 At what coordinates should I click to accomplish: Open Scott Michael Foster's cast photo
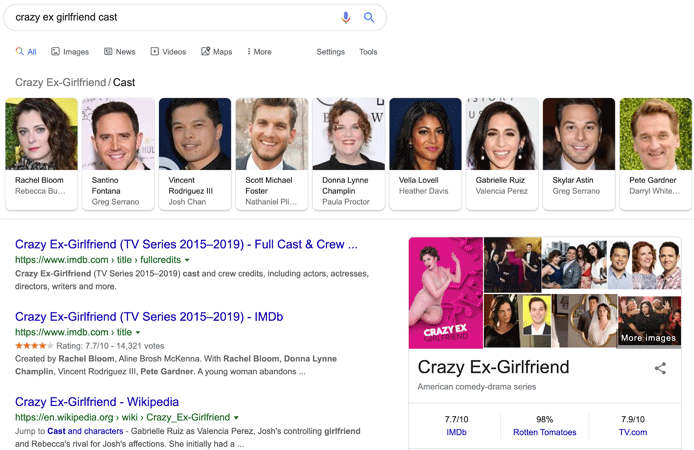click(x=272, y=134)
